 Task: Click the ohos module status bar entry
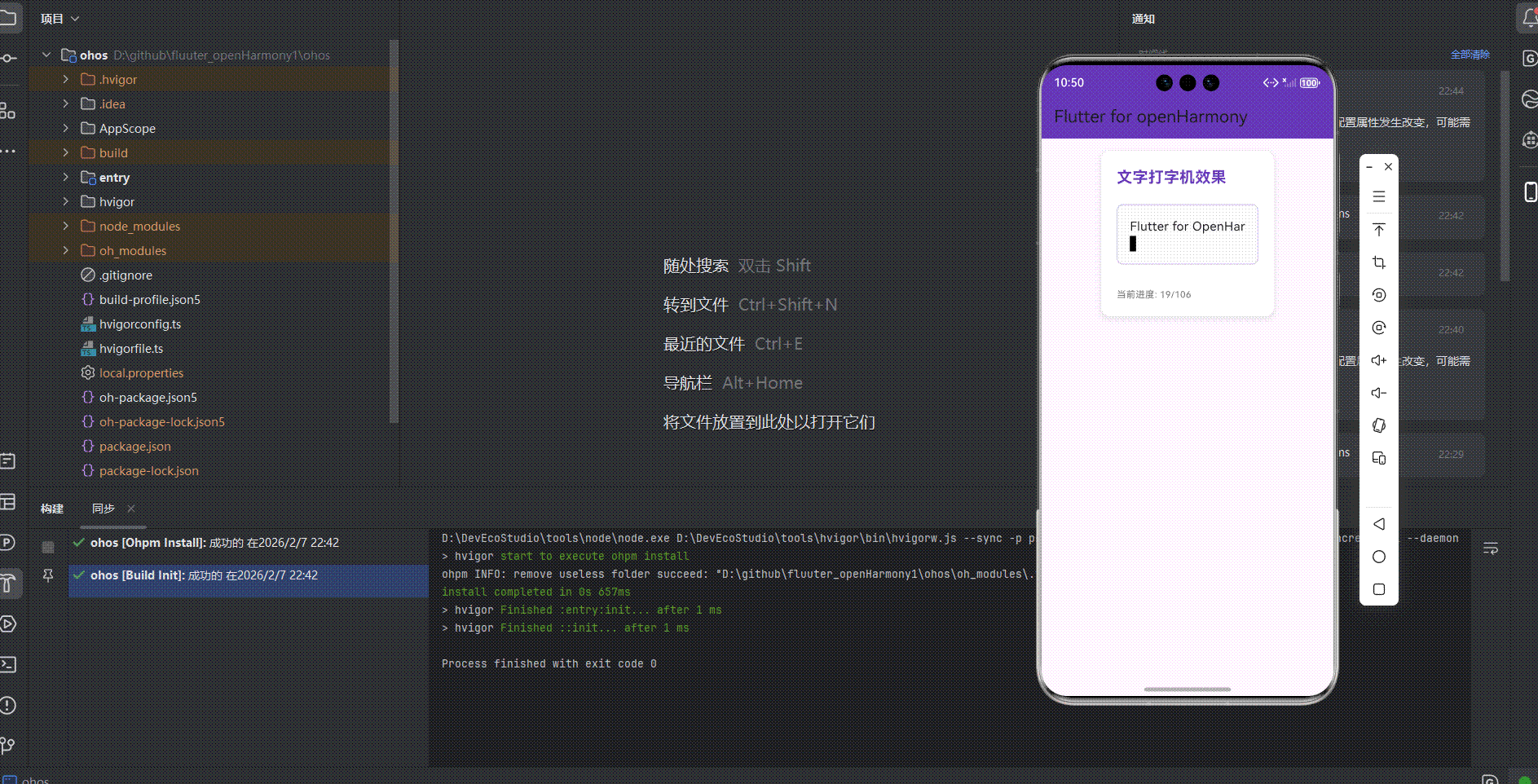(27, 779)
